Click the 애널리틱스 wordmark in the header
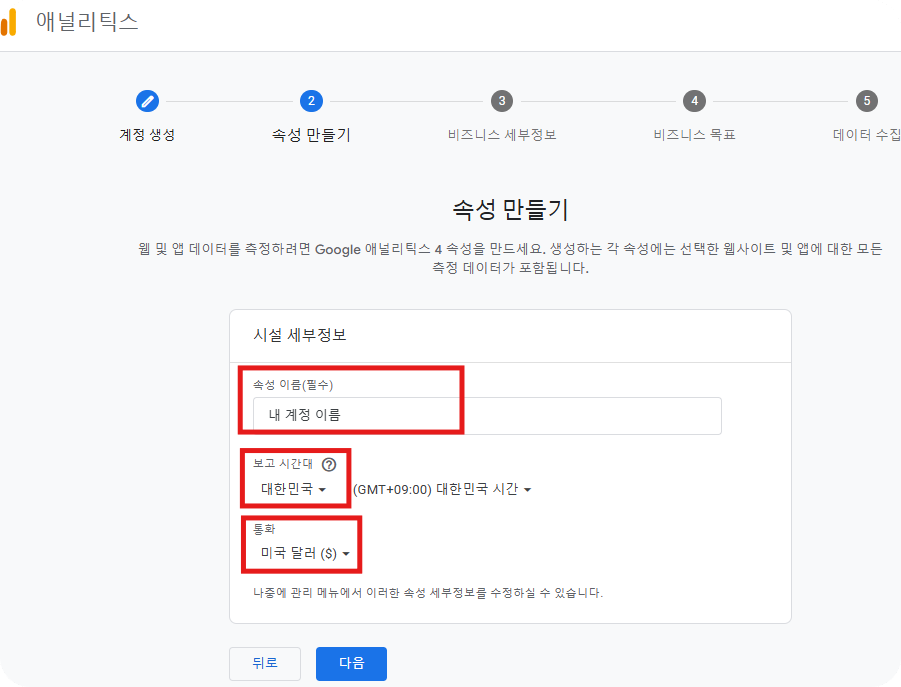Screen dimensions: 901x687 point(86,21)
